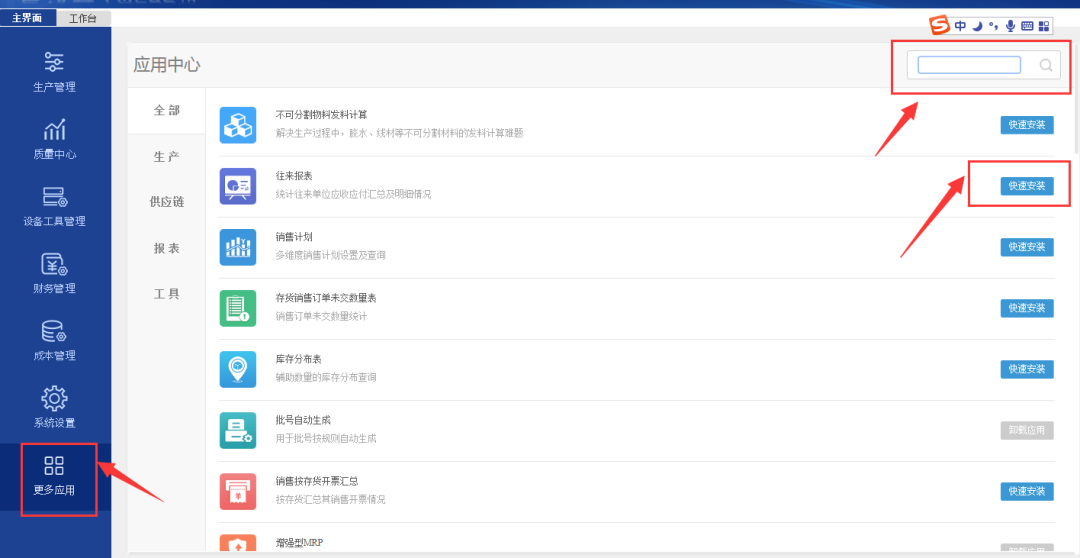Click the 往来报表 app icon

pos(237,186)
